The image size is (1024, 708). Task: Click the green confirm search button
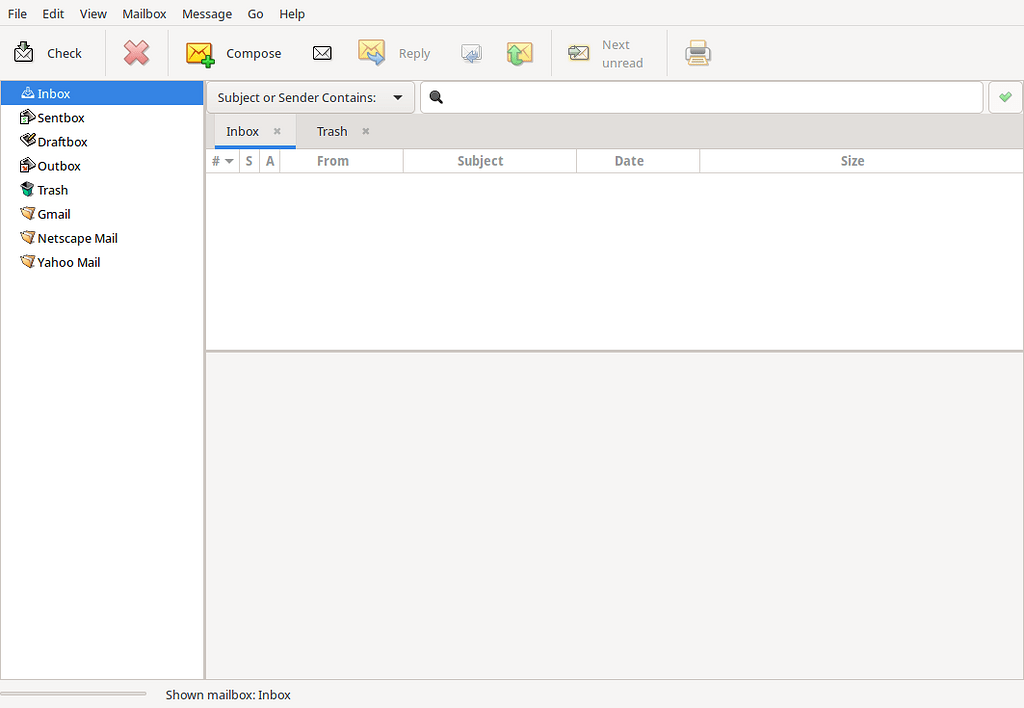pyautogui.click(x=1005, y=97)
